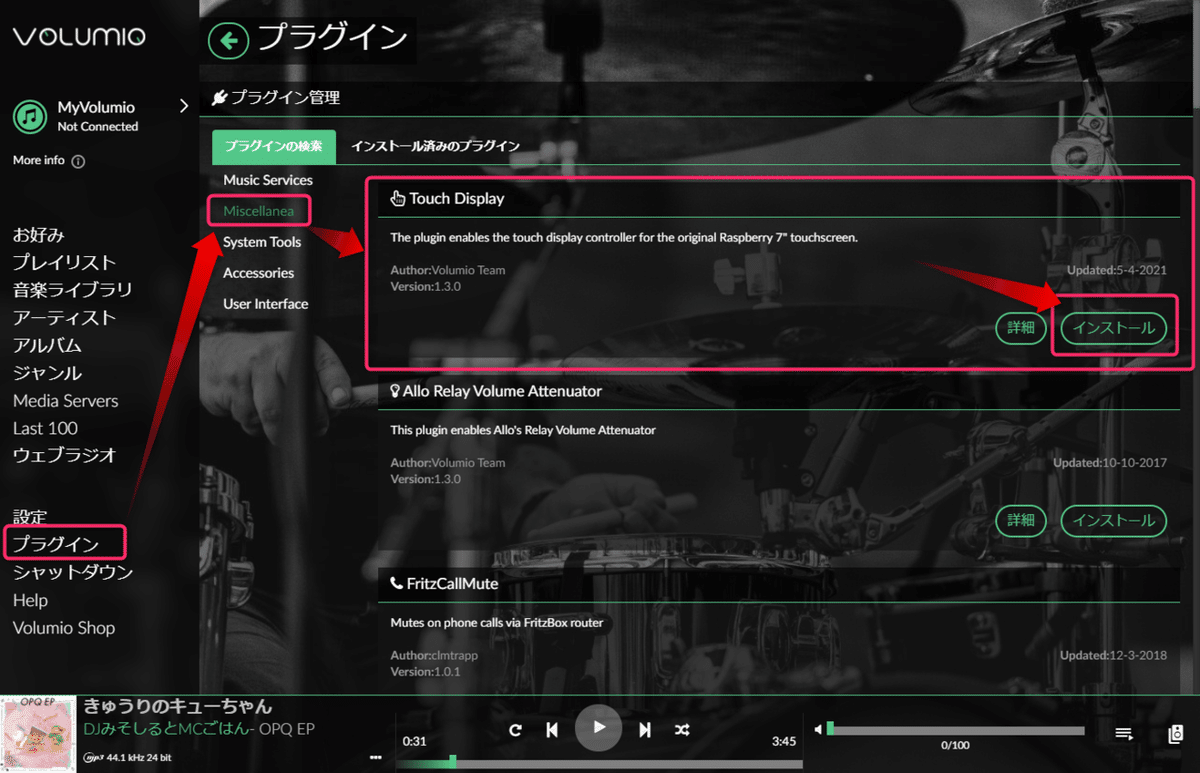Viewport: 1200px width, 773px height.
Task: Click the volume slider bar
Action: click(956, 730)
